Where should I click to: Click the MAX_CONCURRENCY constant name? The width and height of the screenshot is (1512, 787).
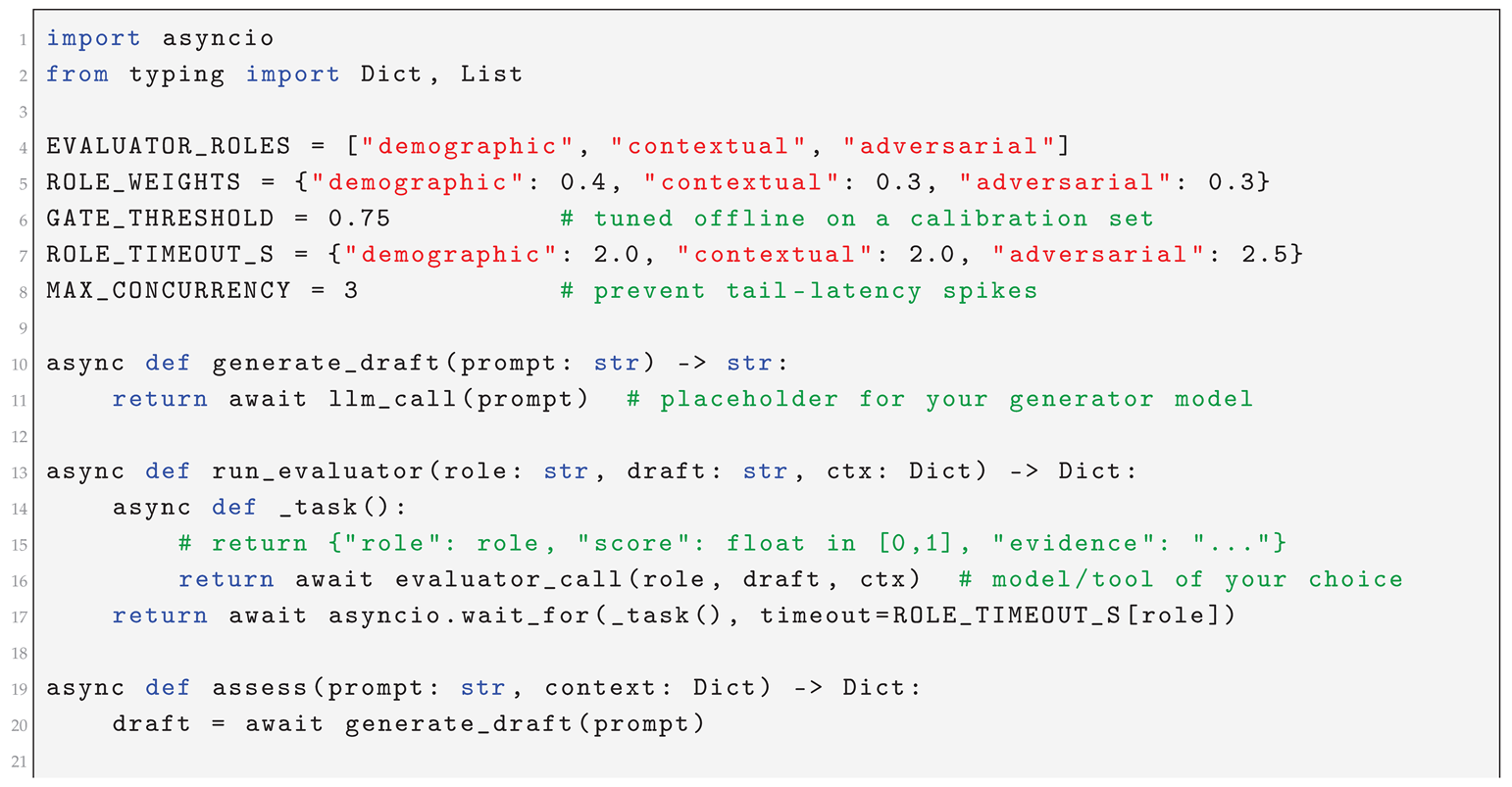tap(168, 291)
